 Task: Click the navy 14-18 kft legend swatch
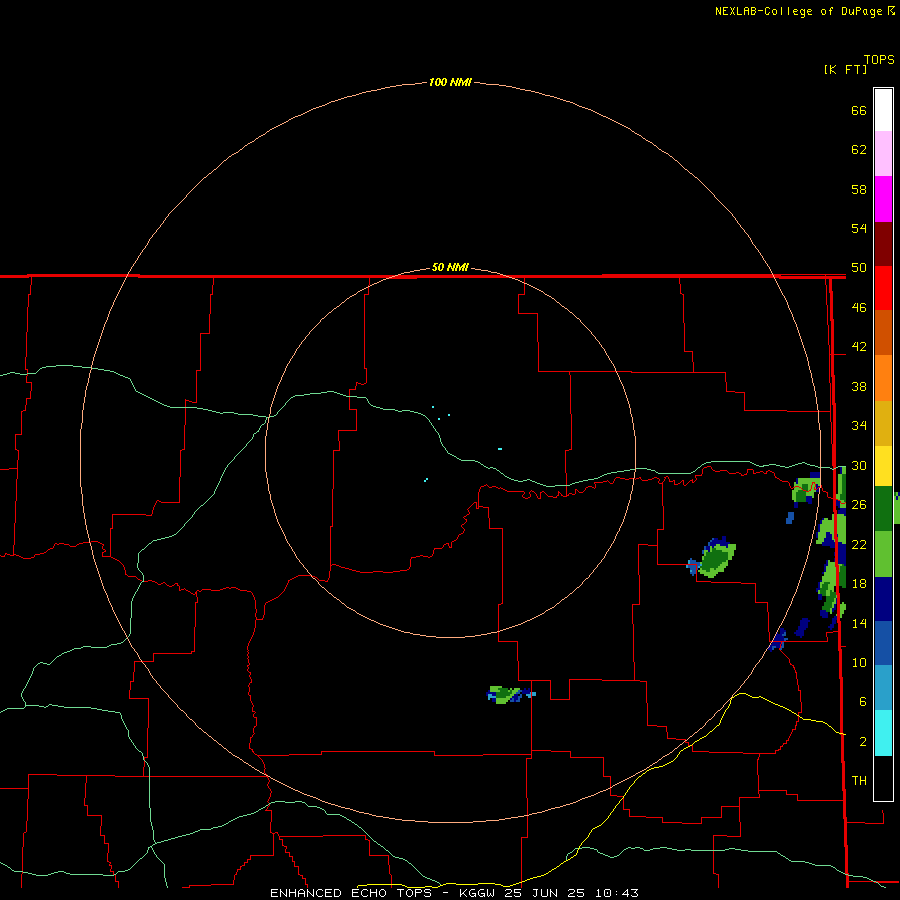click(x=883, y=599)
